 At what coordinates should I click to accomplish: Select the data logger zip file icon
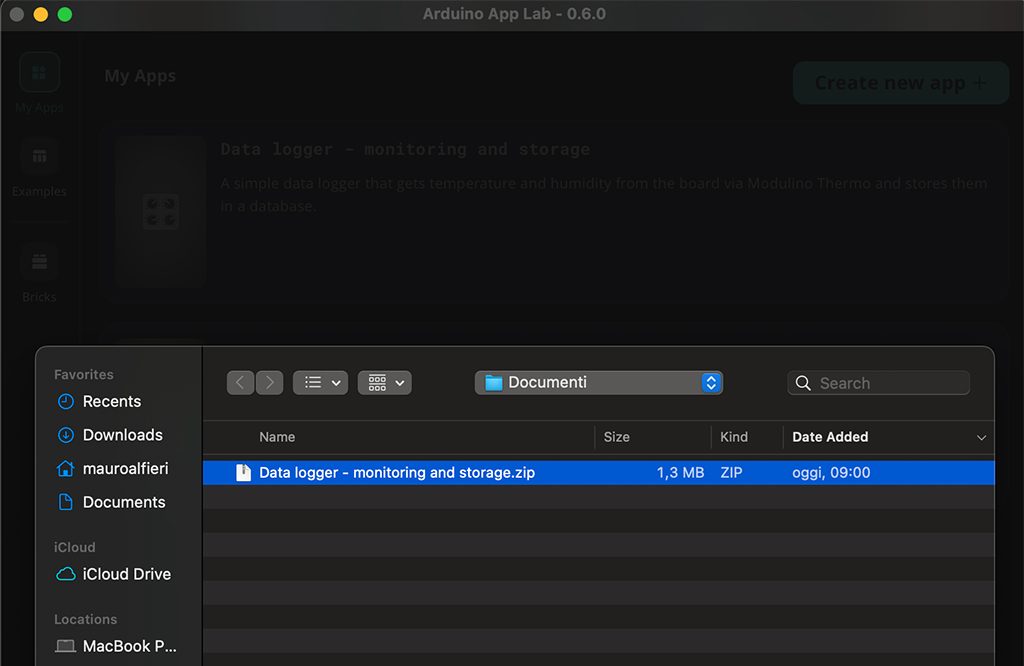pyautogui.click(x=243, y=472)
